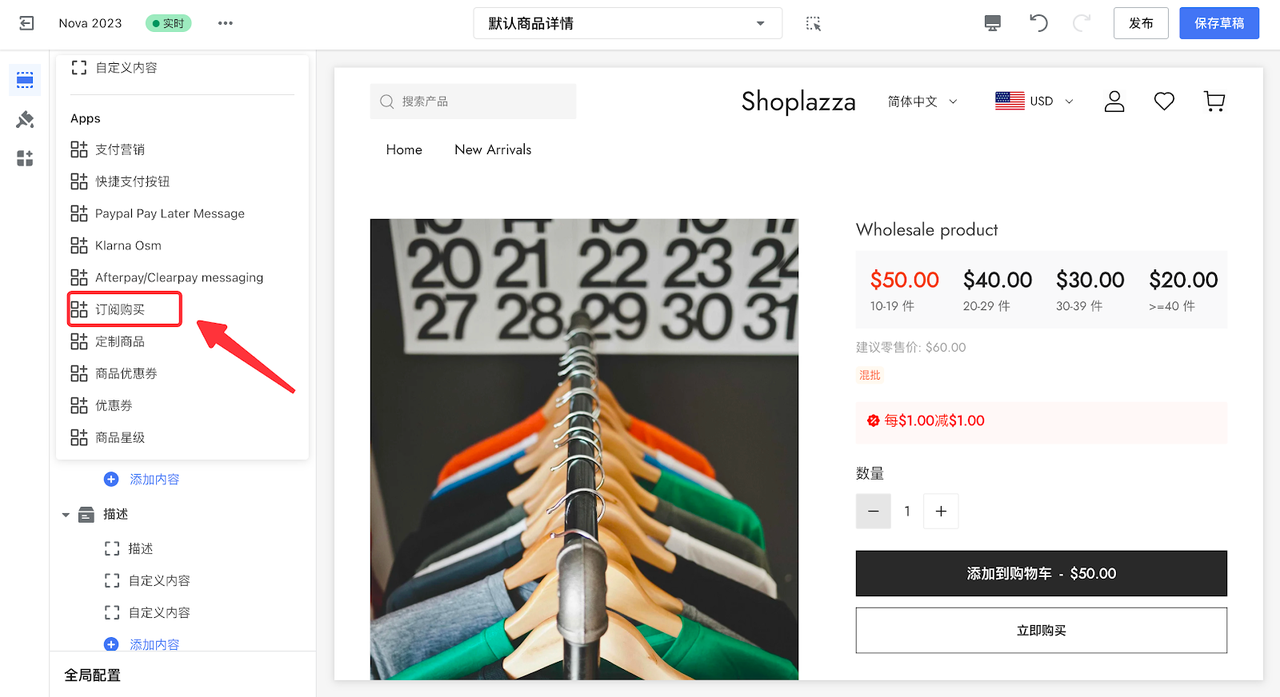Click the 保存草稿 button
This screenshot has width=1280, height=697.
[x=1219, y=23]
